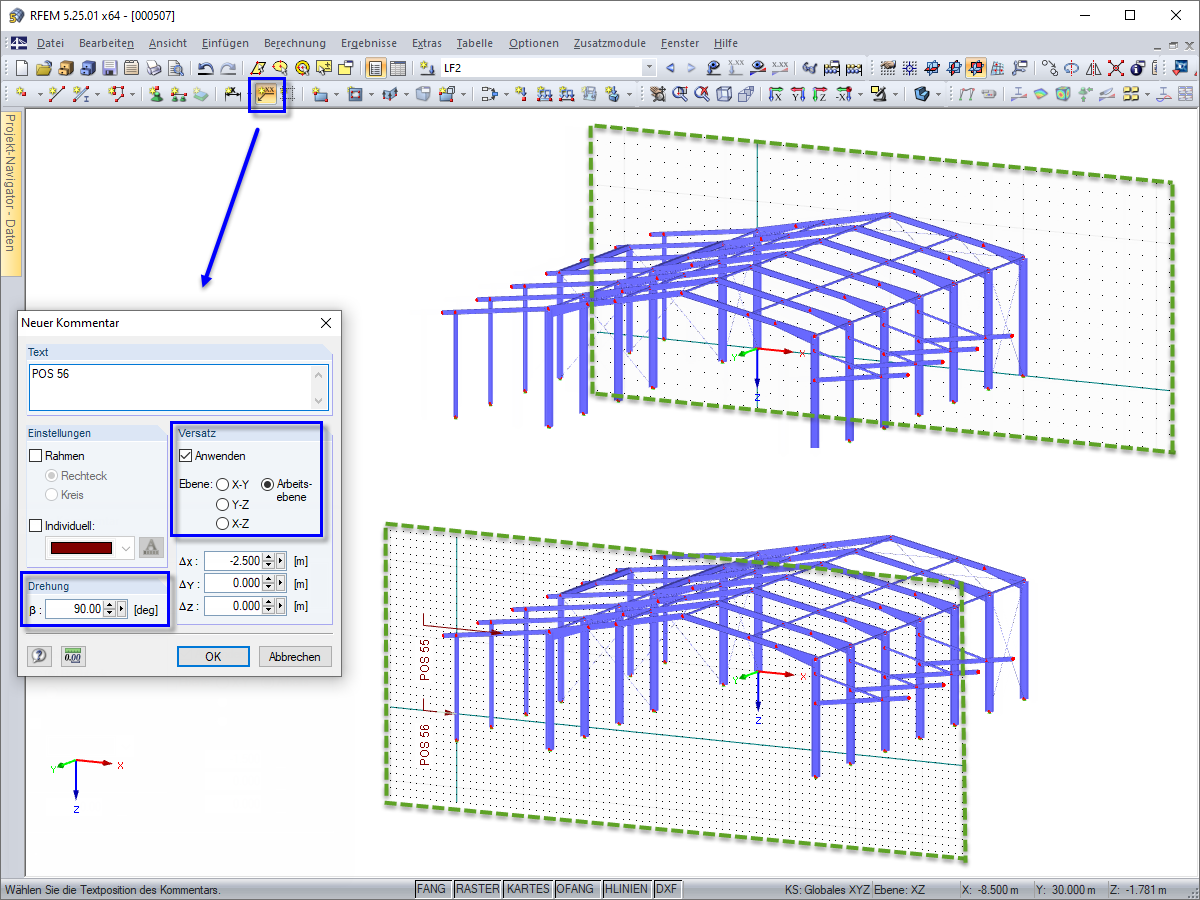Viewport: 1200px width, 900px height.
Task: Open Δy value dropdown arrow
Action: click(280, 583)
